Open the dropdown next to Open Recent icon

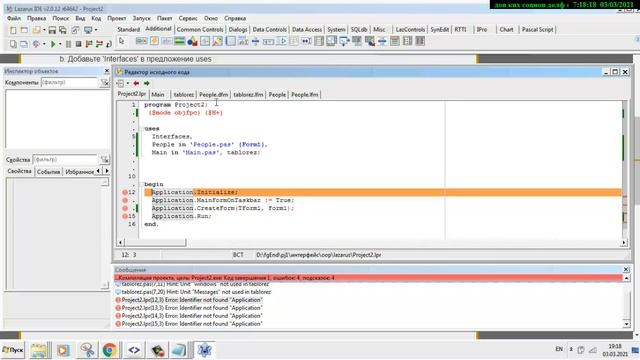point(44,30)
